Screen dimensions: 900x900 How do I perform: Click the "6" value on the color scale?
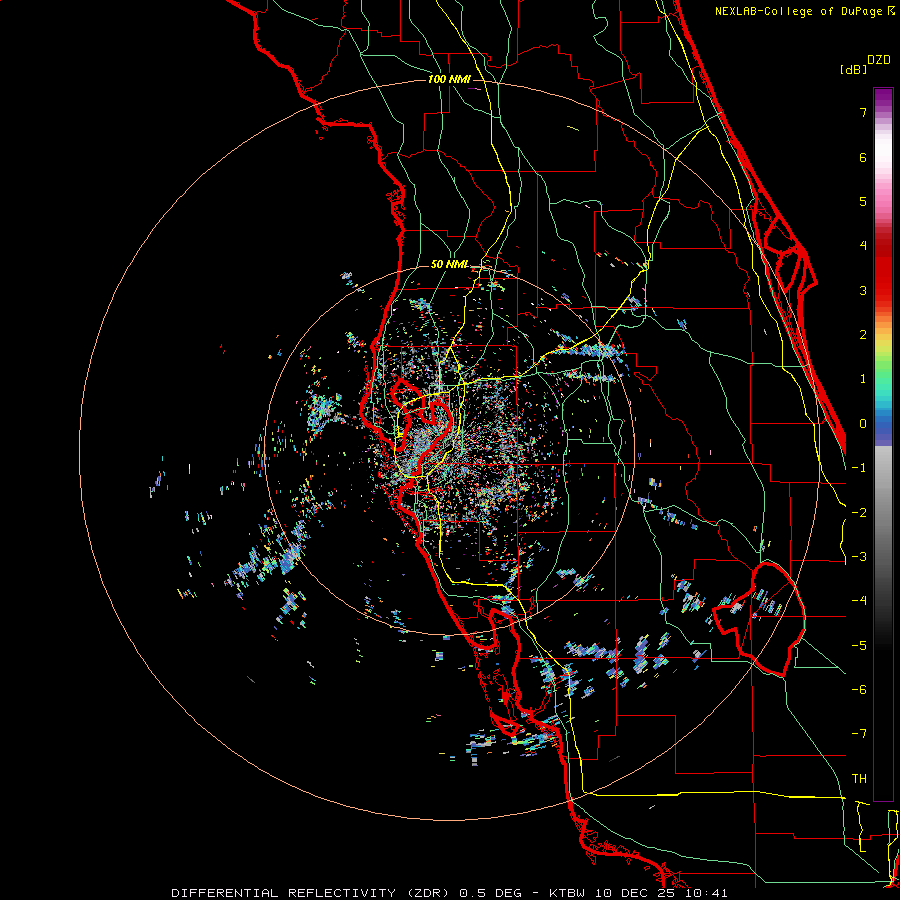(863, 157)
